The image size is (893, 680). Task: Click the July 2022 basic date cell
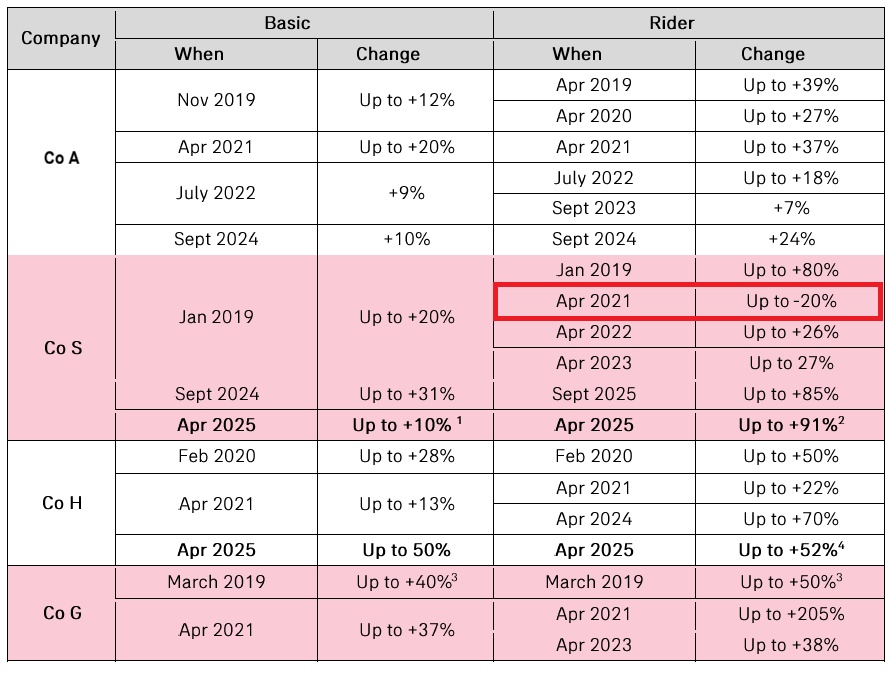click(x=216, y=193)
